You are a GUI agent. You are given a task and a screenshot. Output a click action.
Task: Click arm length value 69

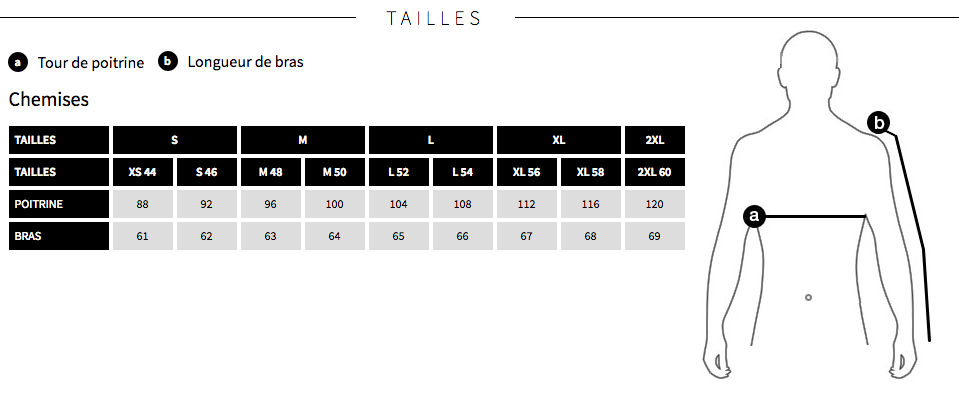coord(654,236)
